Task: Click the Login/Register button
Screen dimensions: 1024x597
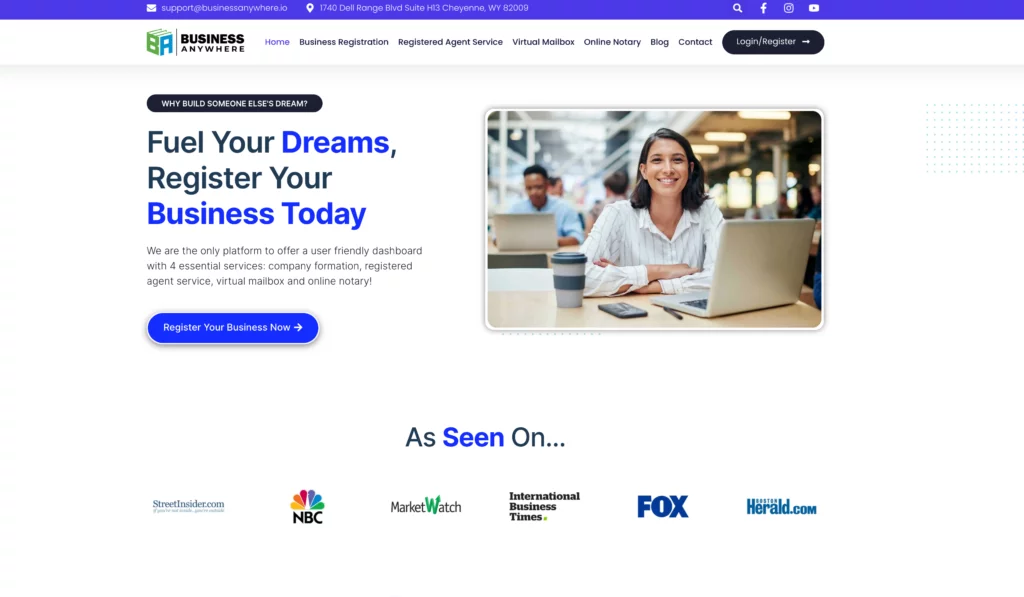Action: pos(773,42)
